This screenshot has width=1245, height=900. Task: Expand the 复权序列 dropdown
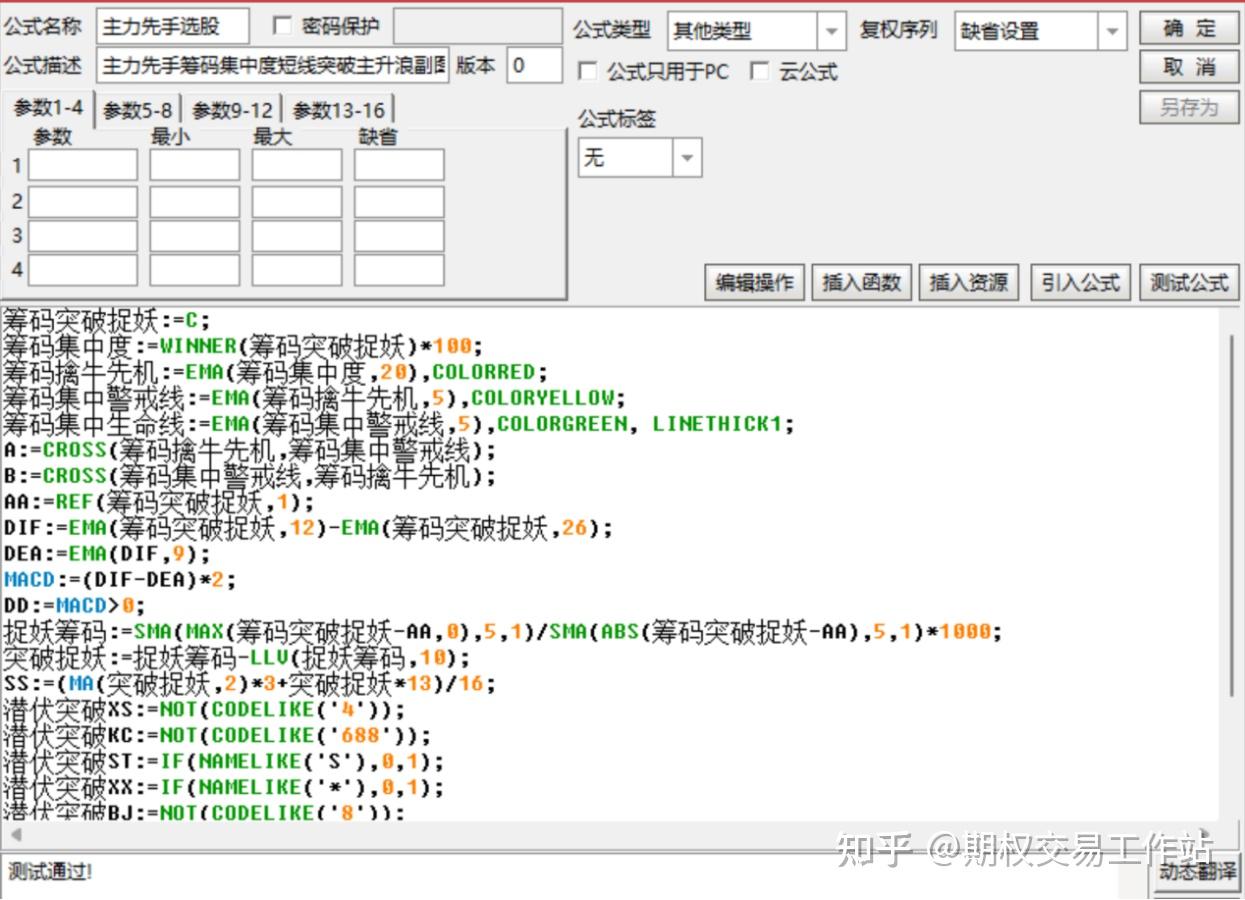click(x=1041, y=31)
